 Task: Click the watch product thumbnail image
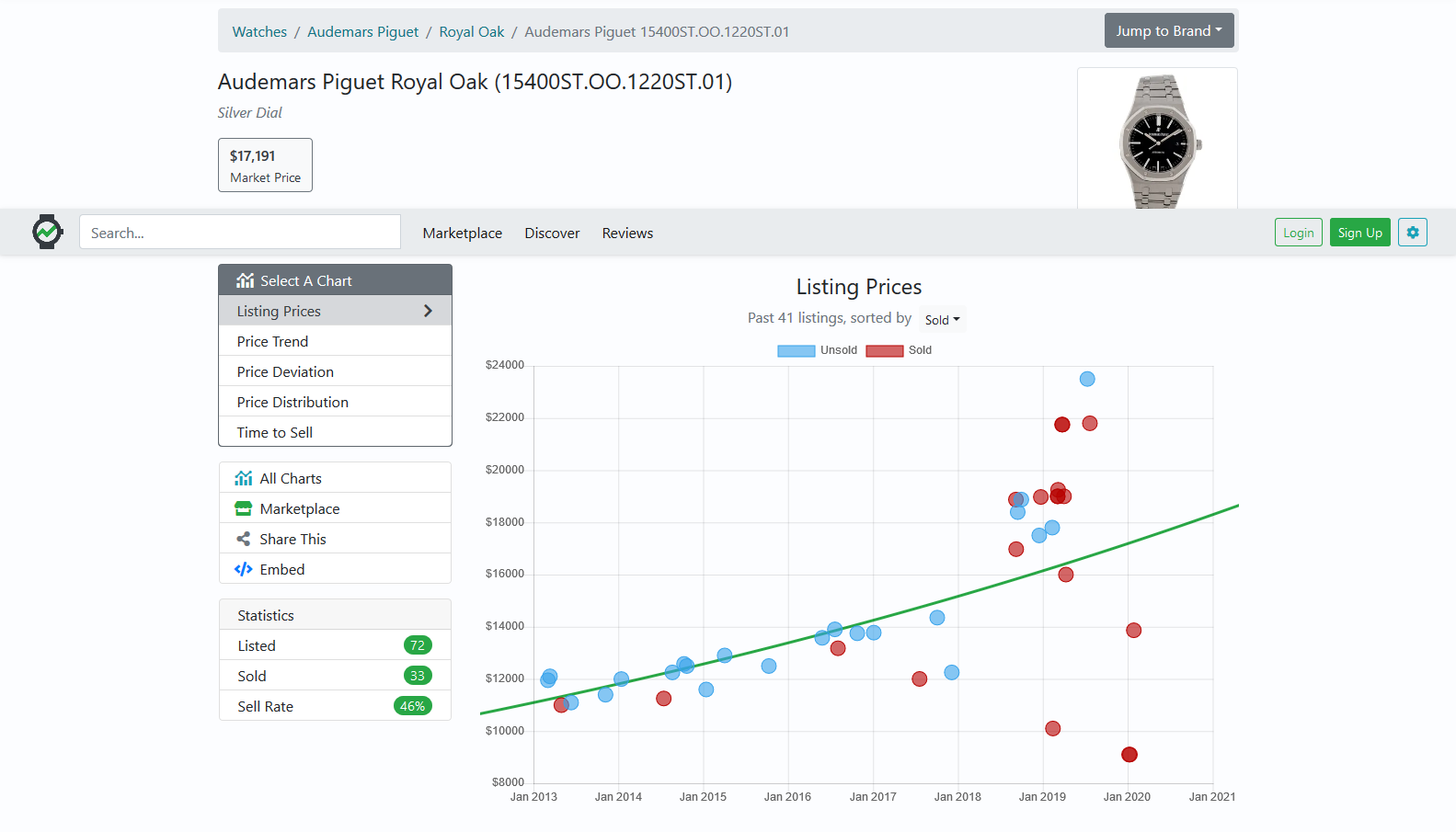click(x=1157, y=141)
